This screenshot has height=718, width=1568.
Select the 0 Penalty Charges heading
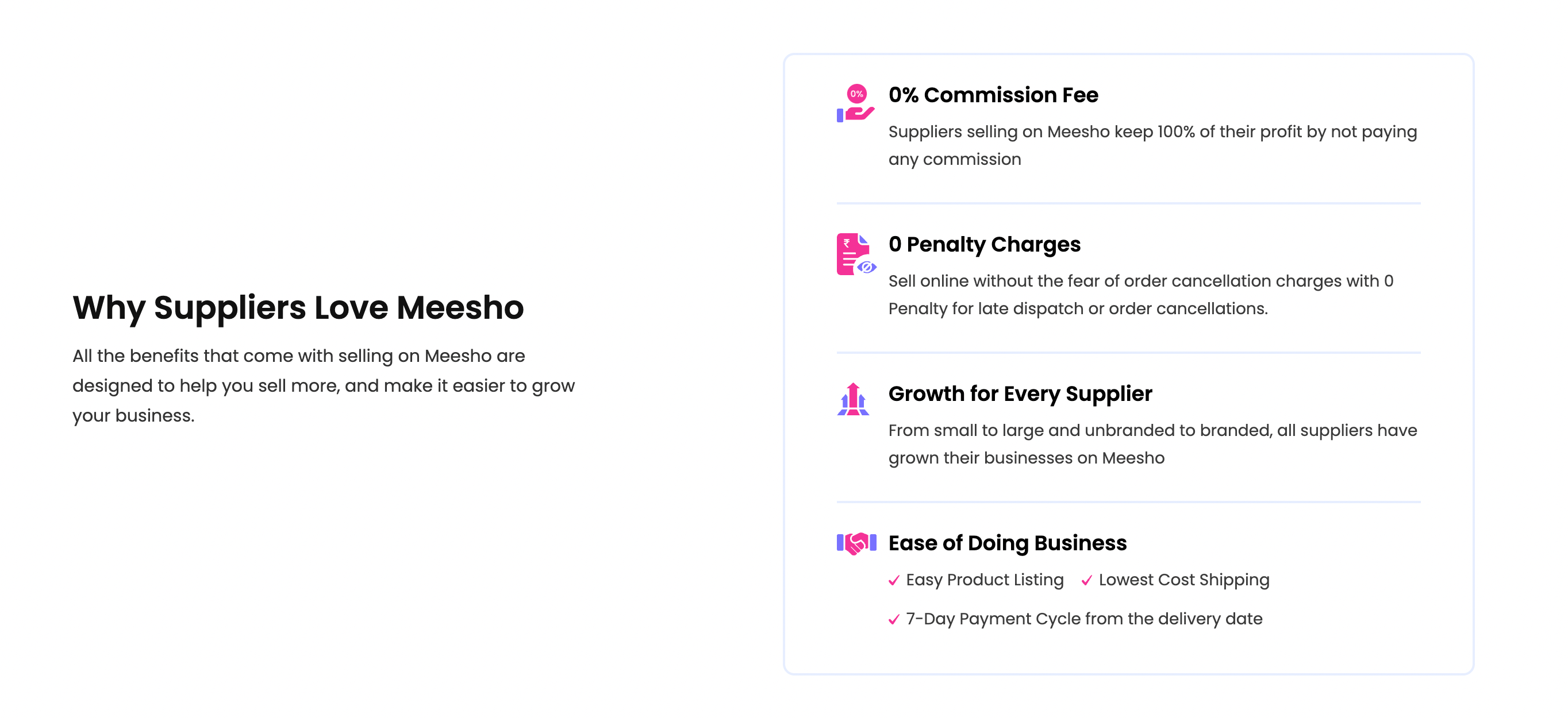(x=983, y=245)
